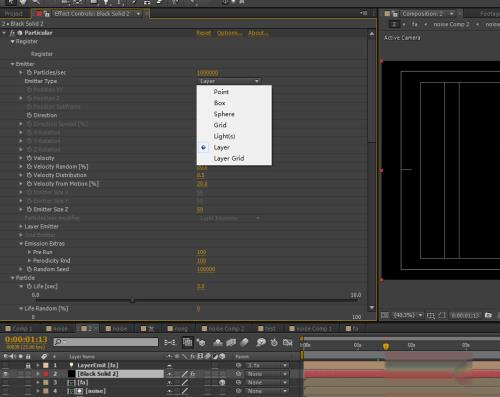500x397 pixels.
Task: Open the Graph Editor button
Action: [x=287, y=342]
